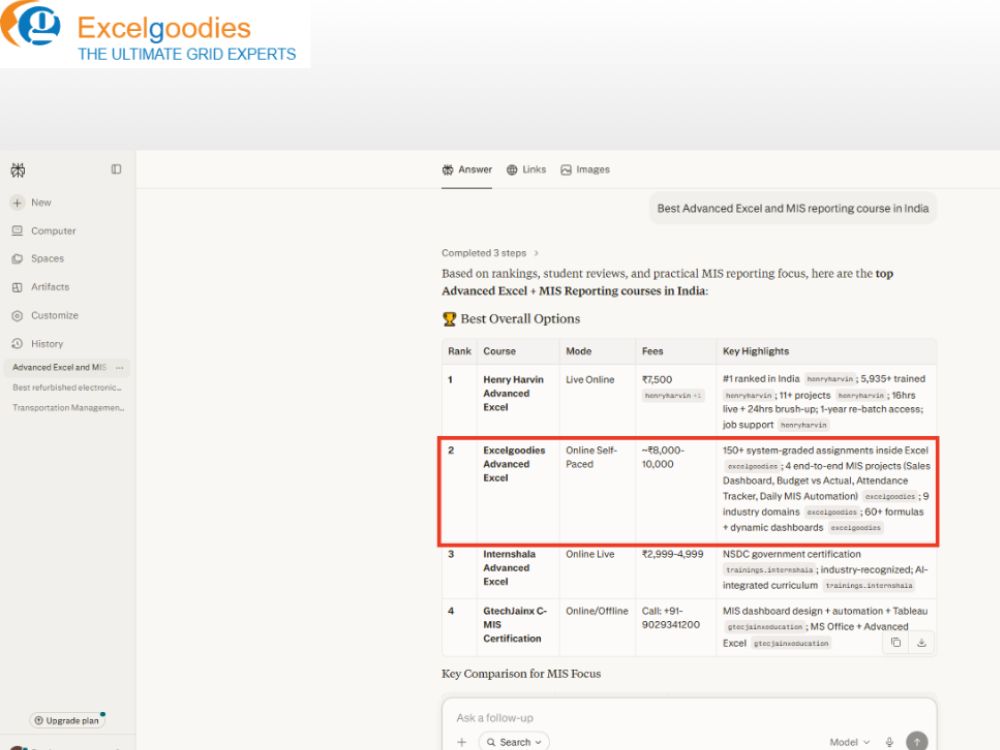
Task: Click the Upgrade plan button
Action: click(x=67, y=720)
